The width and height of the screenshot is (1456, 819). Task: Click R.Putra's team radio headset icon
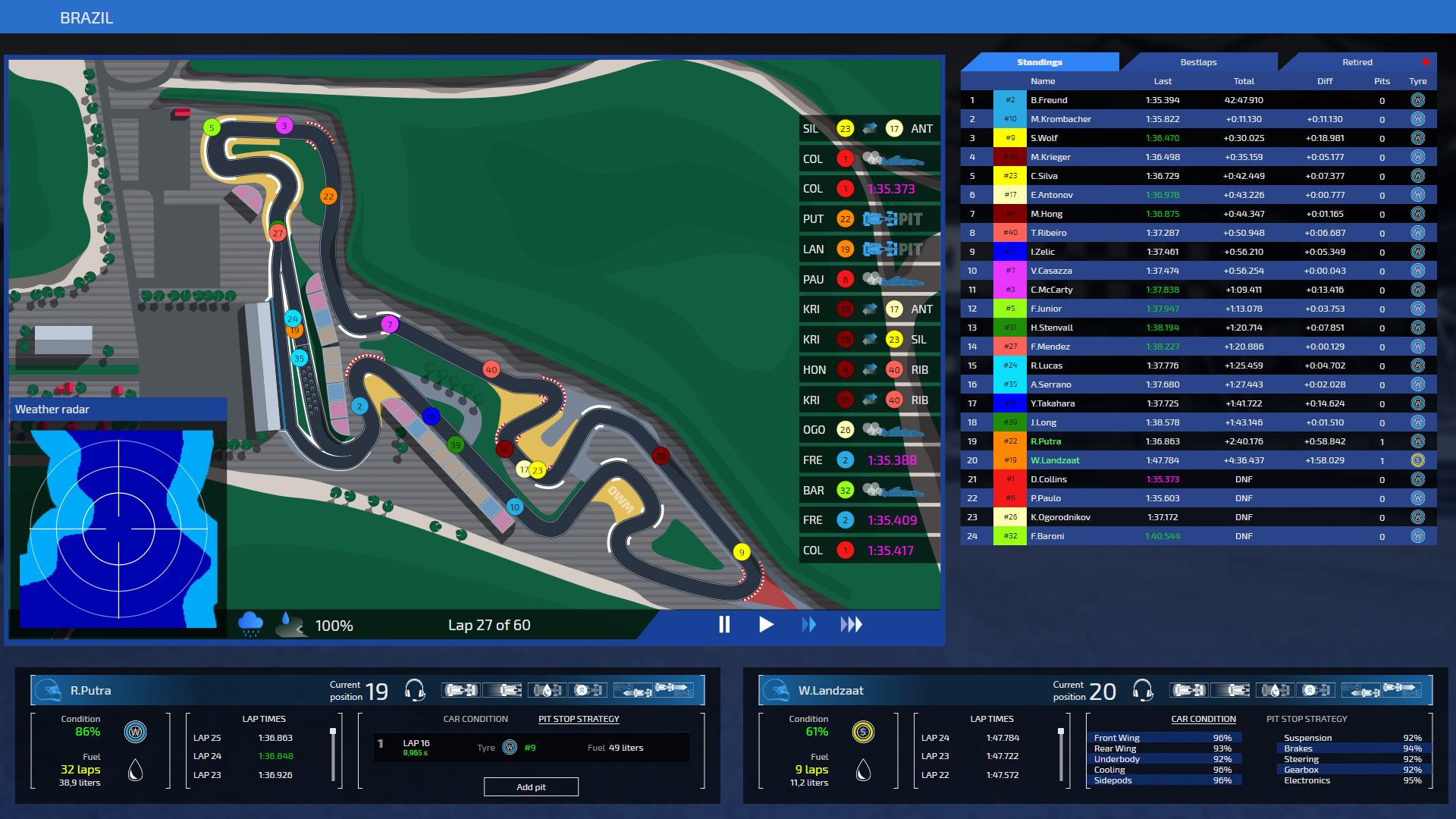point(415,690)
